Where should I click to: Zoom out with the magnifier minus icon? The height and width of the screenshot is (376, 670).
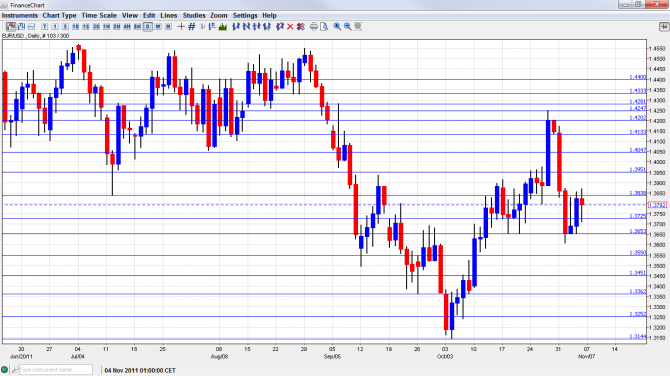pyautogui.click(x=348, y=26)
